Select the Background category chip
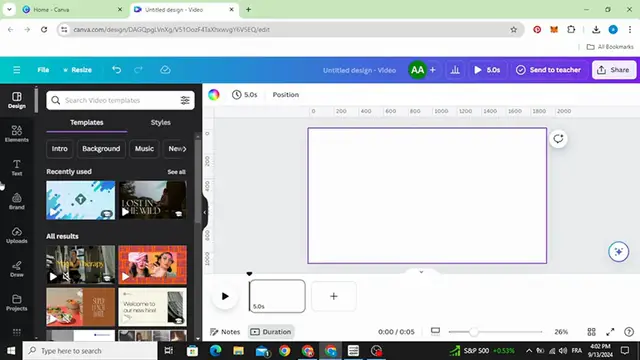 pos(101,149)
